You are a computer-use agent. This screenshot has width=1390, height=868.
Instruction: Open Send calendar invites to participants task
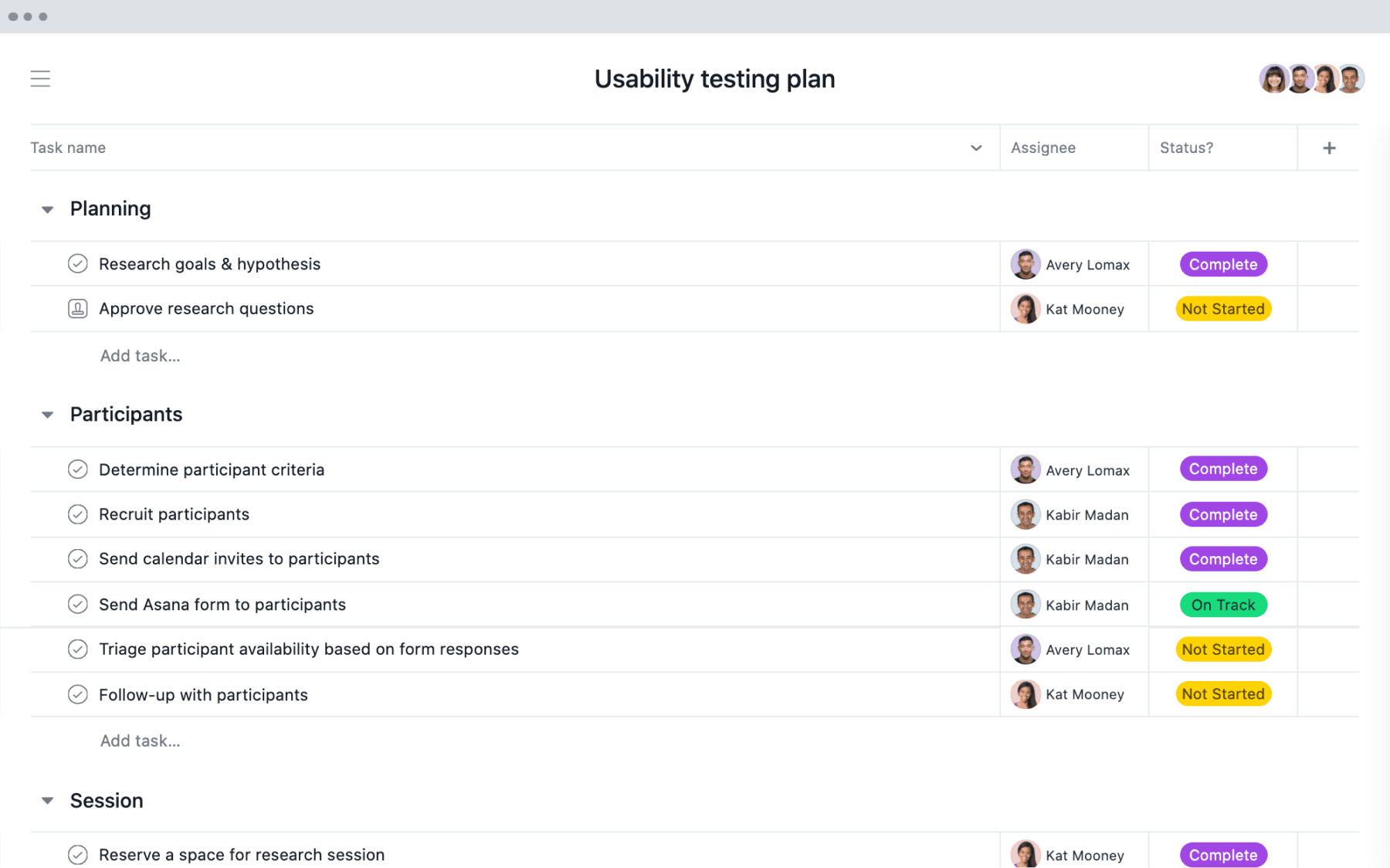point(239,559)
